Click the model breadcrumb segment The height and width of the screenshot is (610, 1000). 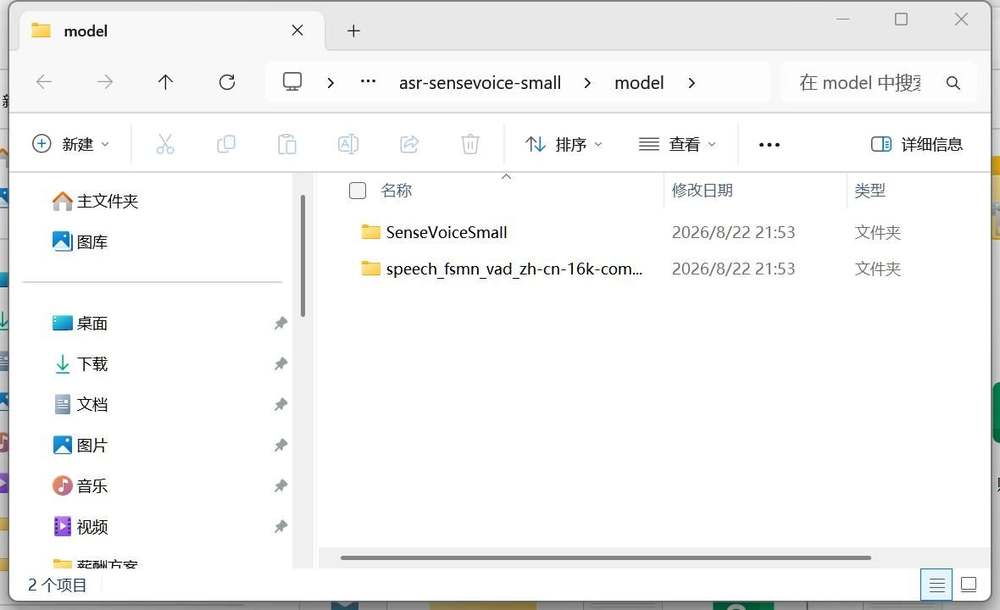pyautogui.click(x=639, y=83)
